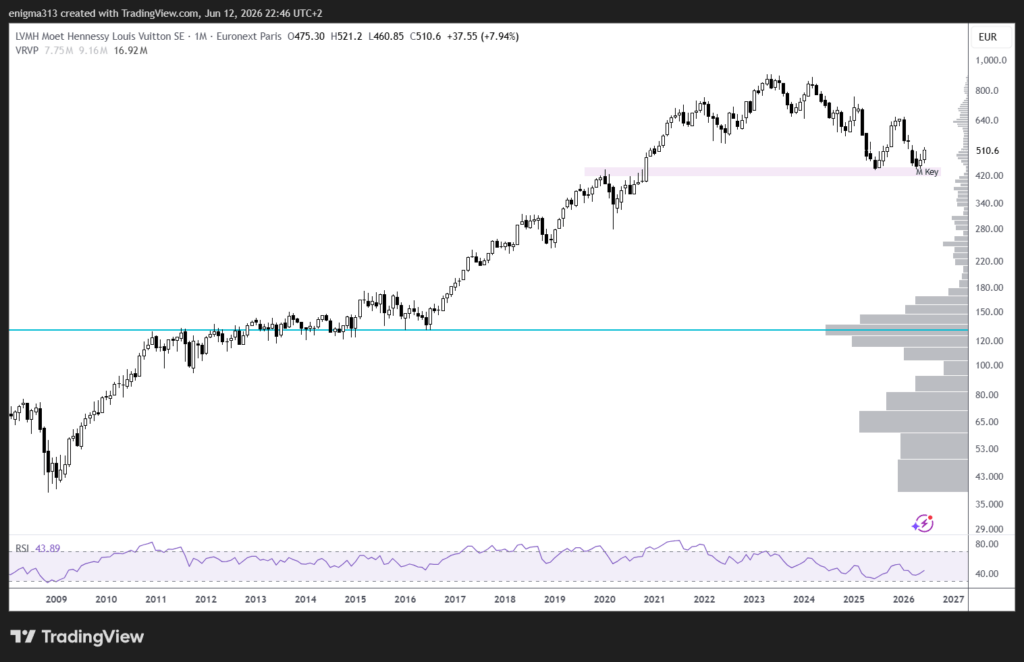Click the purple AI sparkle icon
Image resolution: width=1024 pixels, height=662 pixels.
click(x=923, y=523)
